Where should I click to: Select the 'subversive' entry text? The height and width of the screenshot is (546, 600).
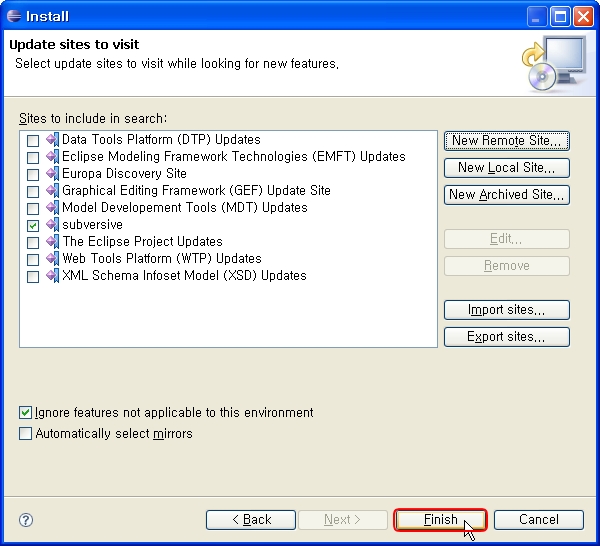[x=93, y=225]
